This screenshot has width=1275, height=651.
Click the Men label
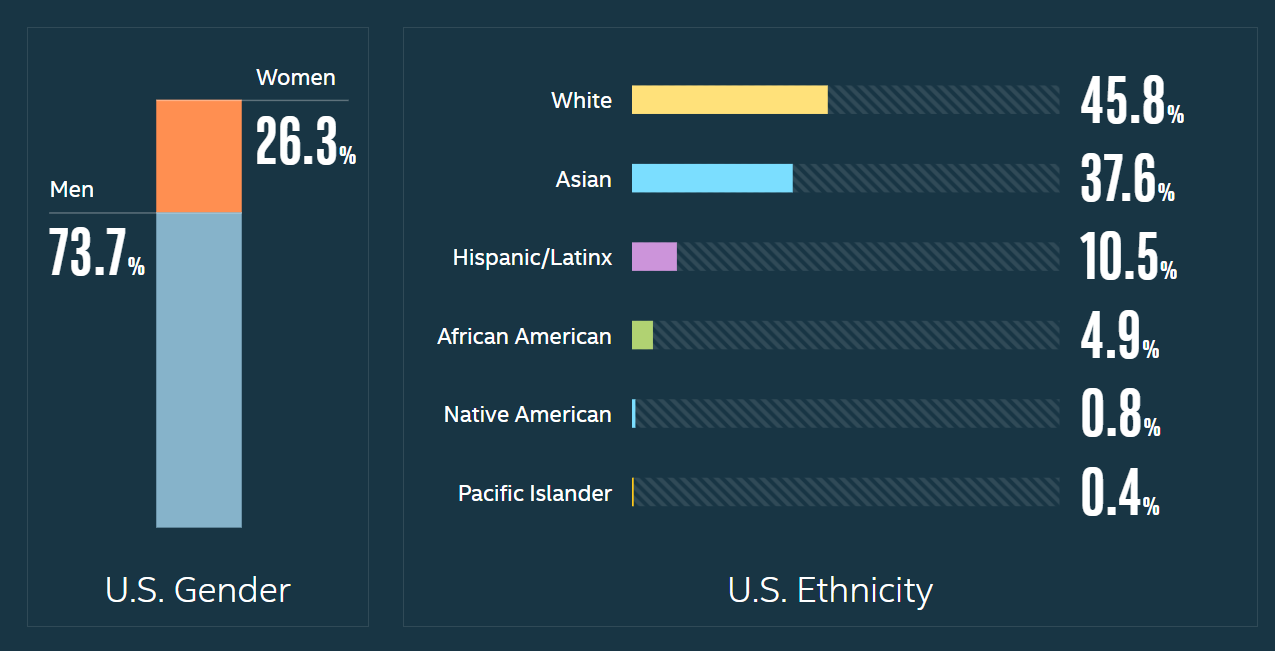tap(72, 190)
